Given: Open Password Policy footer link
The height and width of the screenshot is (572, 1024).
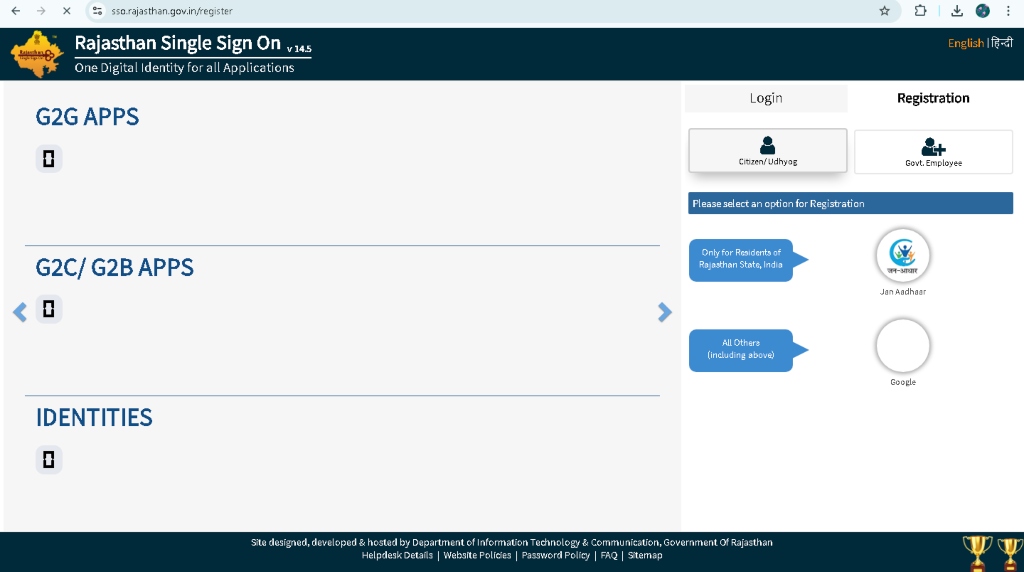Looking at the screenshot, I should point(556,555).
